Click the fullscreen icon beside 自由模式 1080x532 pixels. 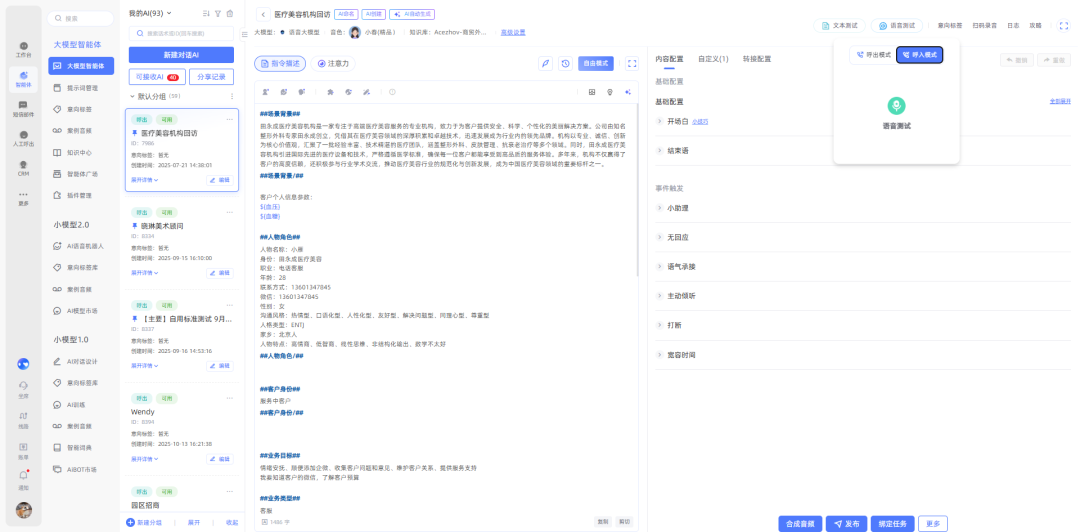click(x=632, y=63)
